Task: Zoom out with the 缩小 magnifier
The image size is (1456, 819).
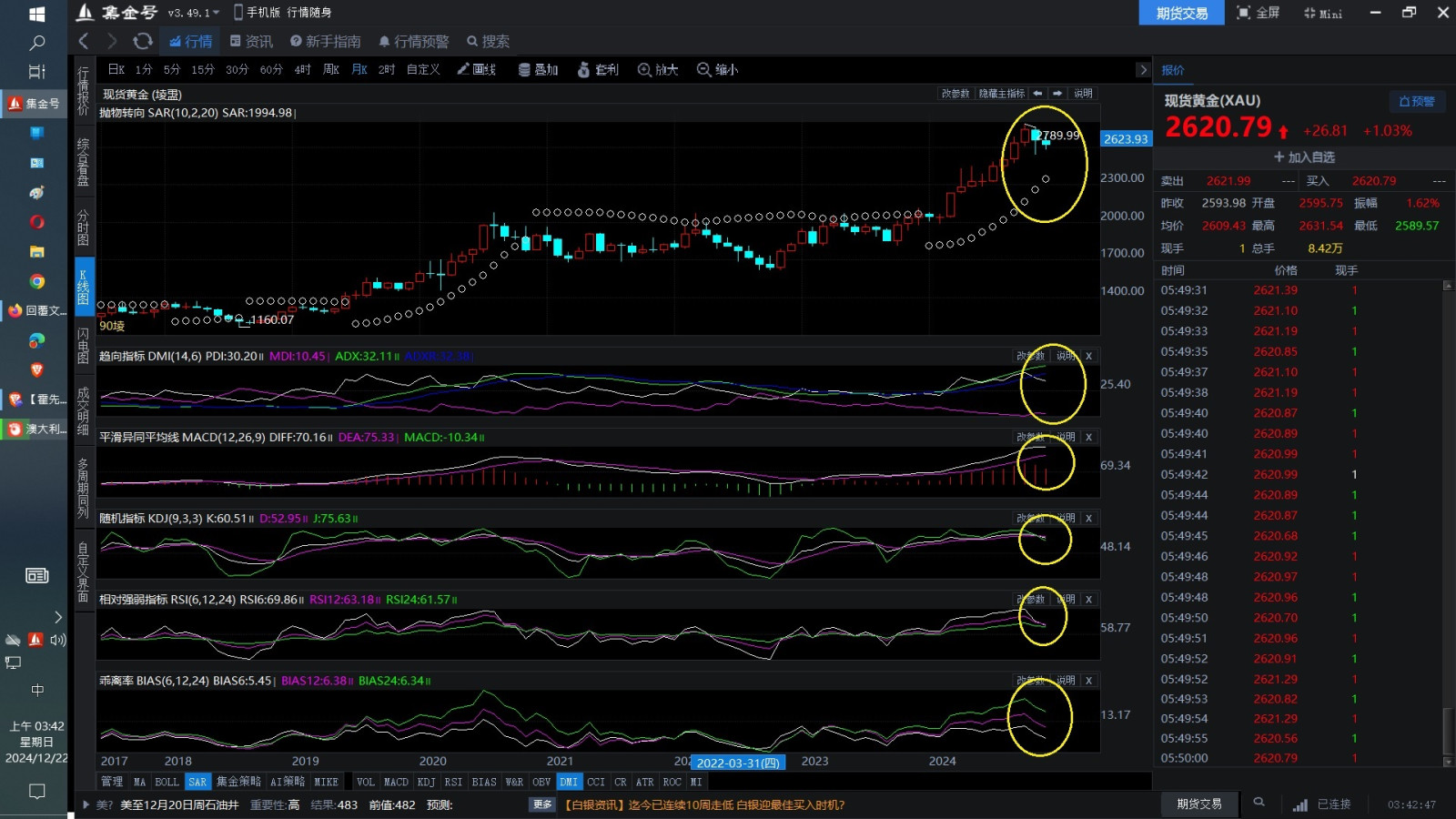Action: click(717, 69)
